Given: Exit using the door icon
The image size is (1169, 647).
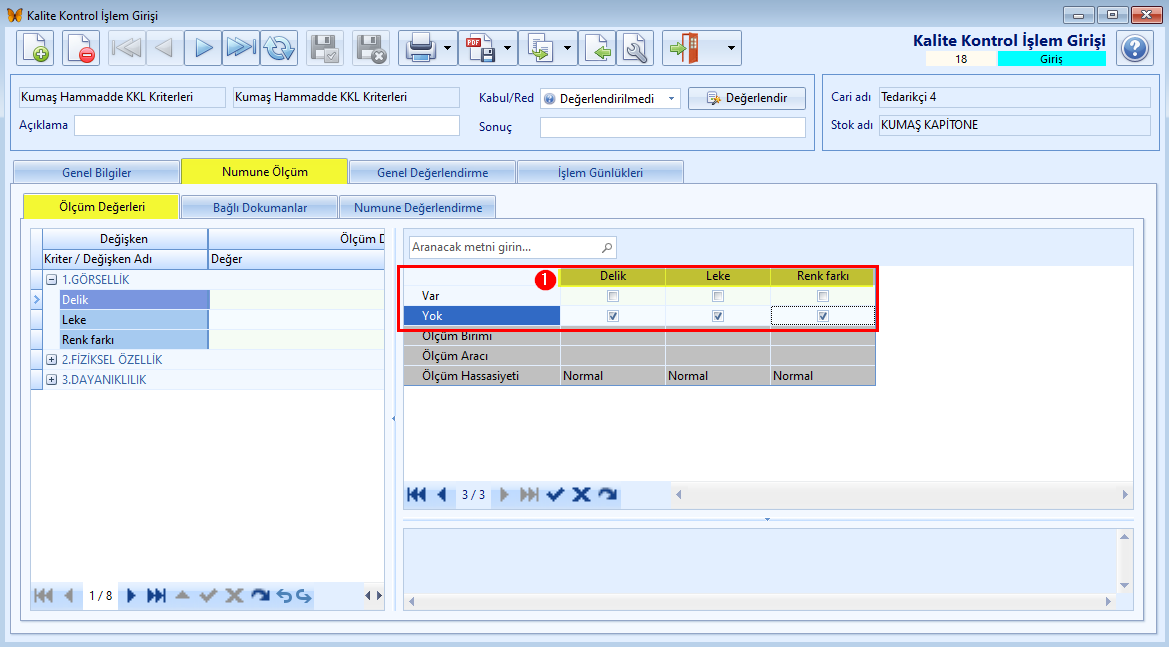Looking at the screenshot, I should pos(684,48).
